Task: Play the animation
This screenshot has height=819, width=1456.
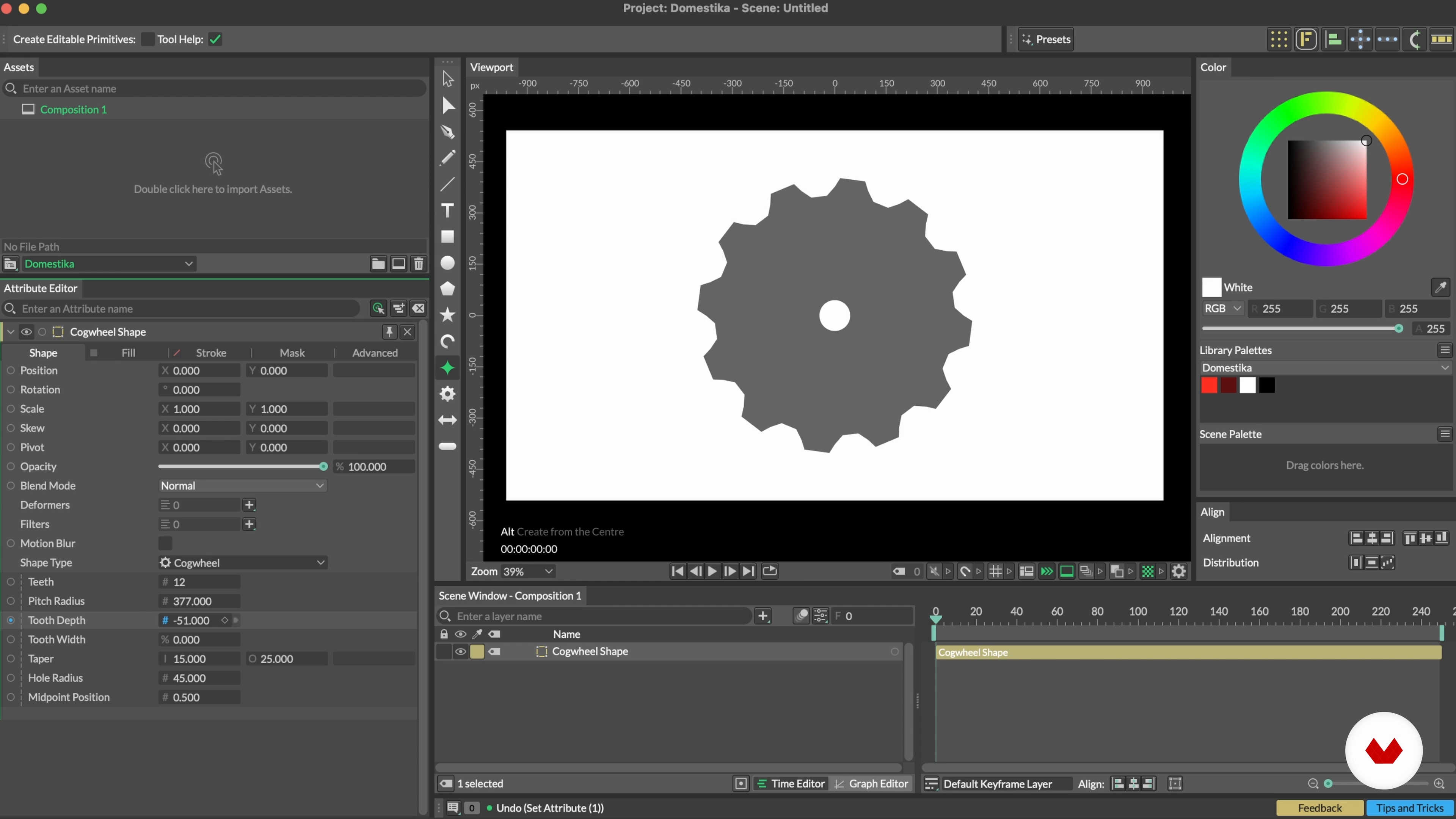Action: click(712, 571)
